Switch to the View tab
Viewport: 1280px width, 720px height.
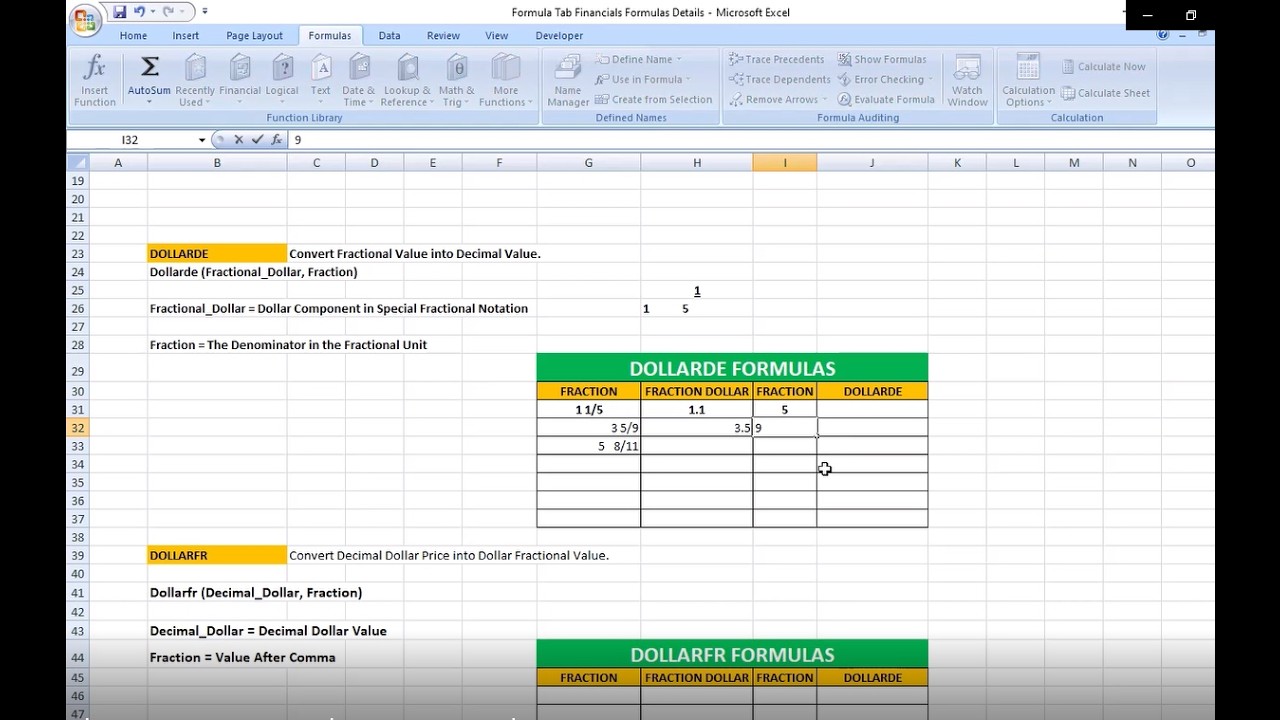[x=497, y=35]
